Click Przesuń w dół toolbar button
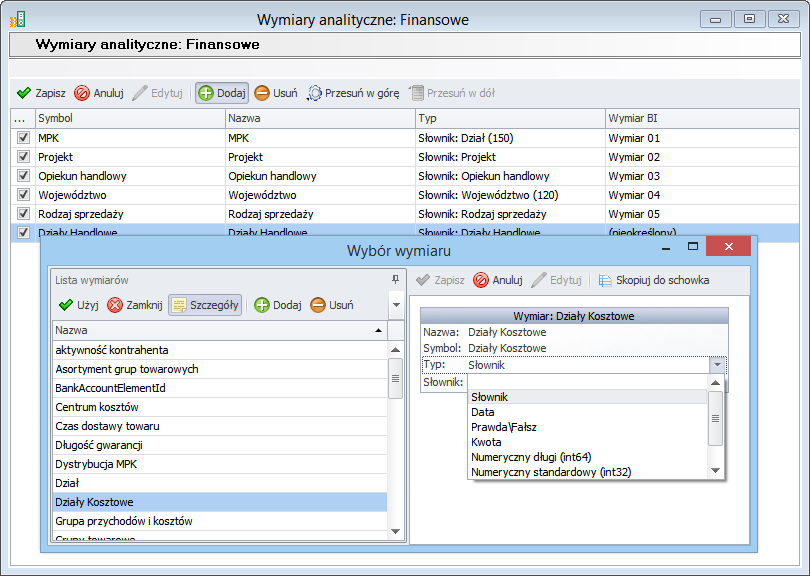 452,93
